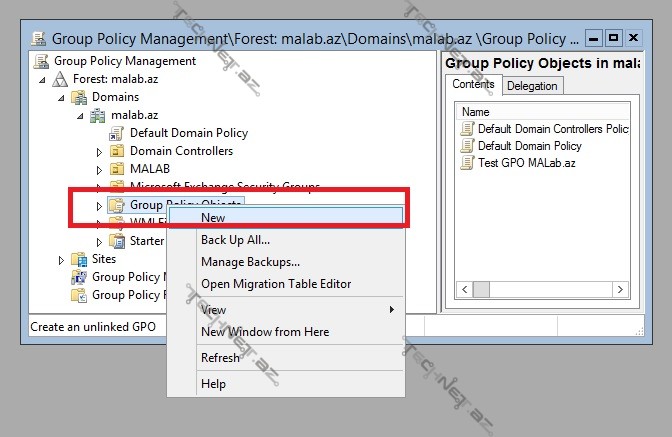Click the Domain Controllers folder icon
Viewport: 672px width, 437px height.
tap(117, 151)
